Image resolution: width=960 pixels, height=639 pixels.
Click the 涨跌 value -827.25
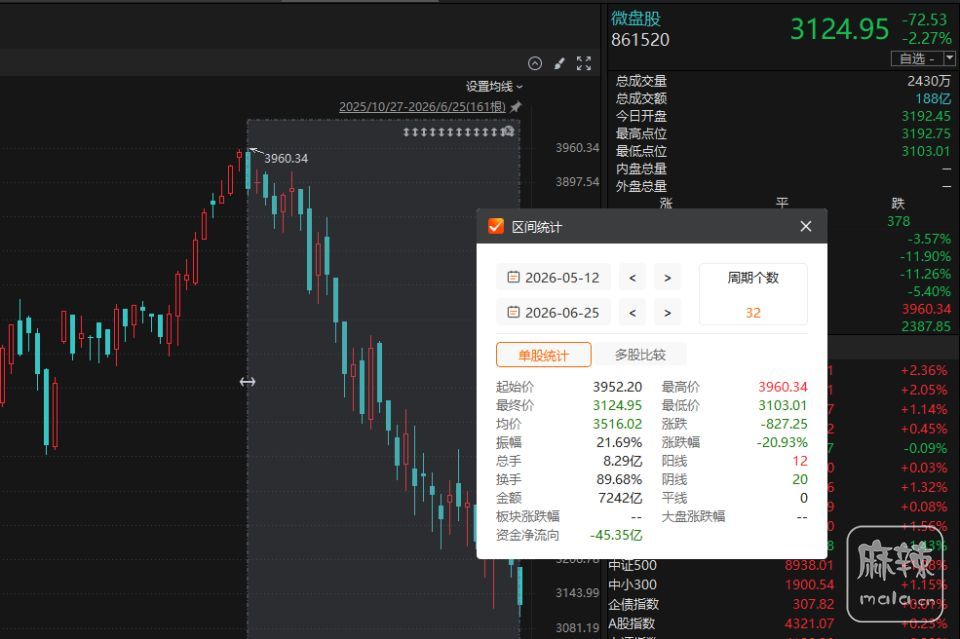[784, 424]
